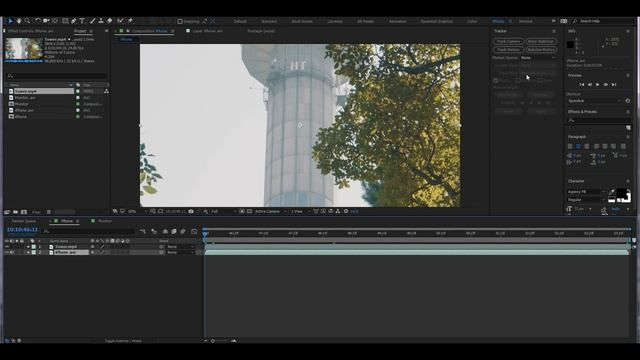Select the Pen tool
This screenshot has height=360, width=640.
(73, 21)
